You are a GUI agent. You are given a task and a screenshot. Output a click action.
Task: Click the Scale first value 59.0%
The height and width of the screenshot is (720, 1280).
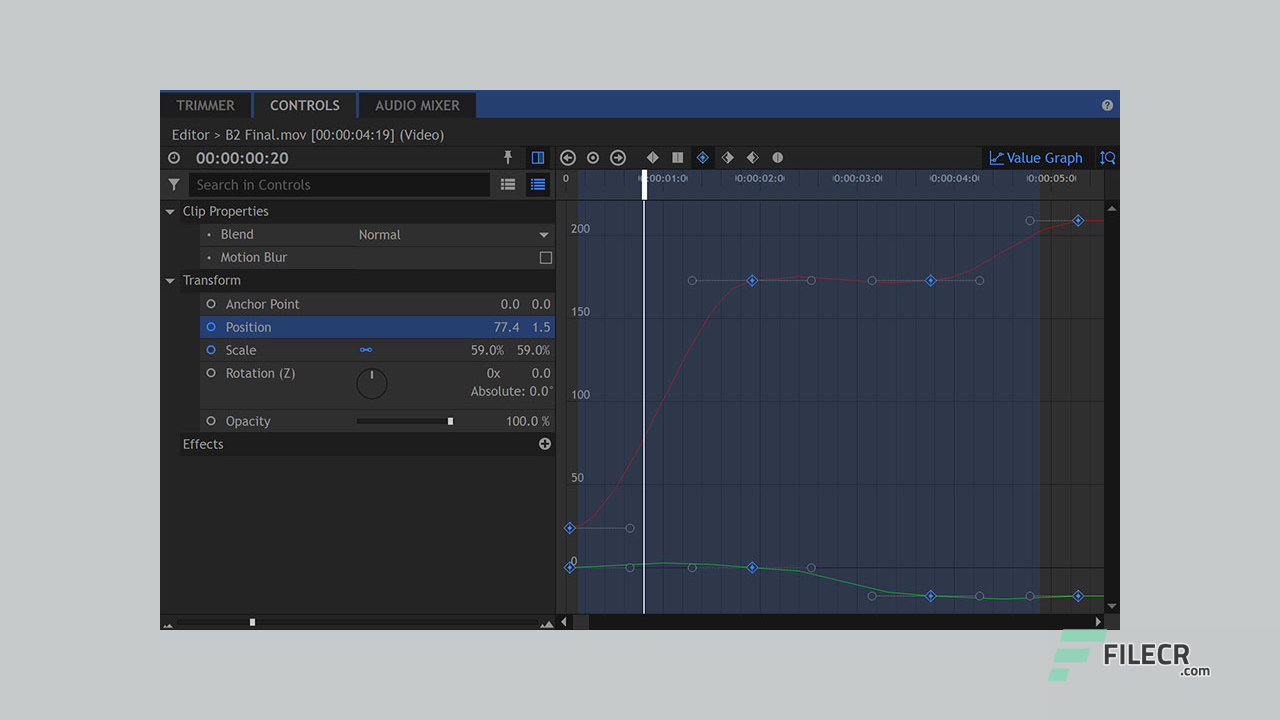click(x=487, y=350)
